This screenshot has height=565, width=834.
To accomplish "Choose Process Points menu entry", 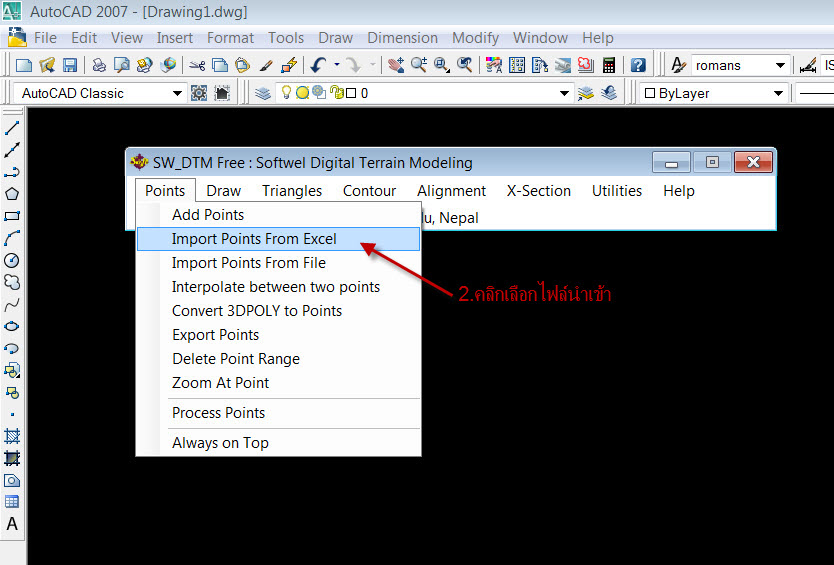I will (278, 413).
